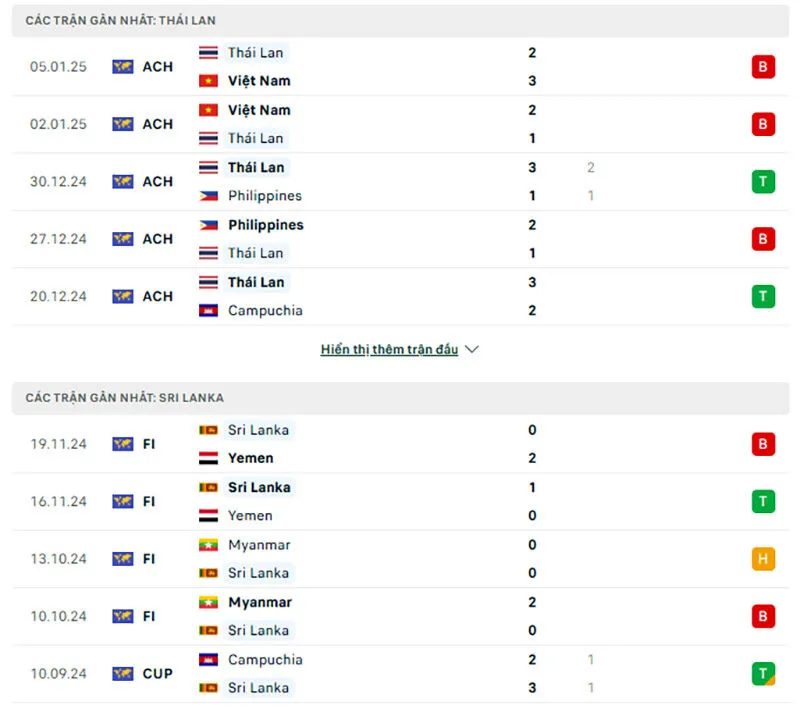Toggle the green T badge for 30.12.24 match

click(762, 182)
